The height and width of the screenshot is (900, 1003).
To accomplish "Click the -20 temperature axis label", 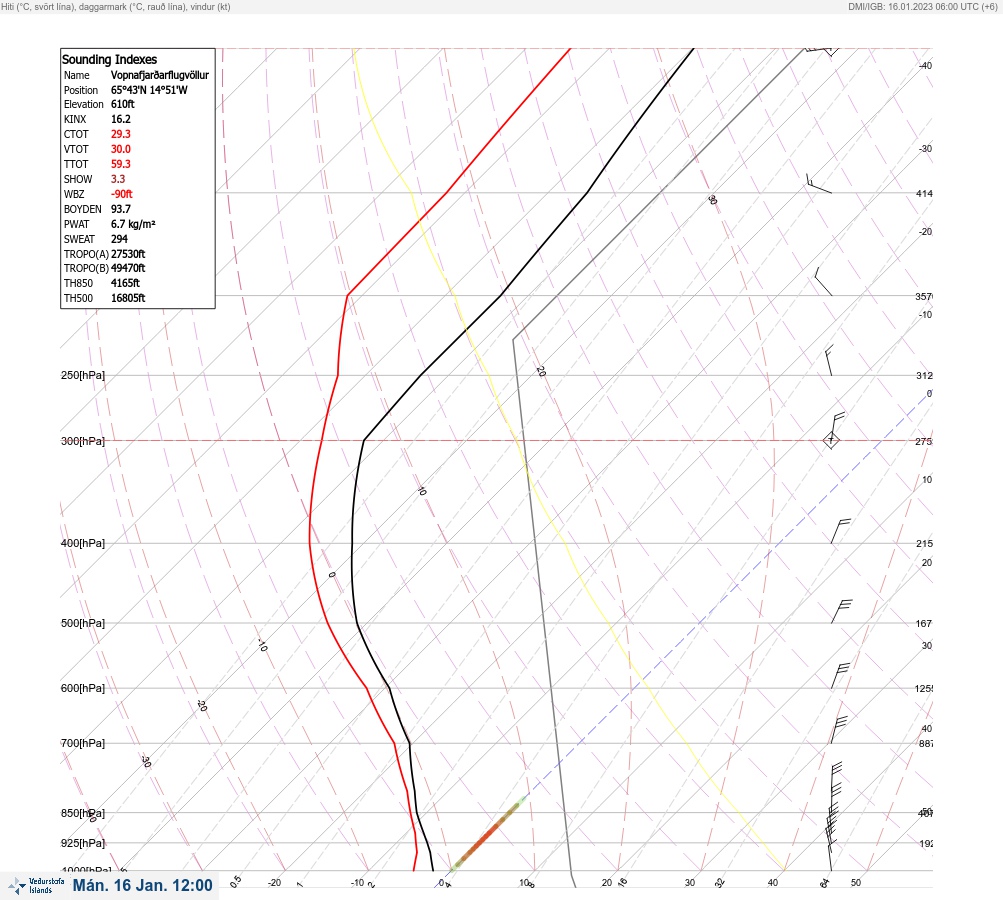I will coord(274,883).
